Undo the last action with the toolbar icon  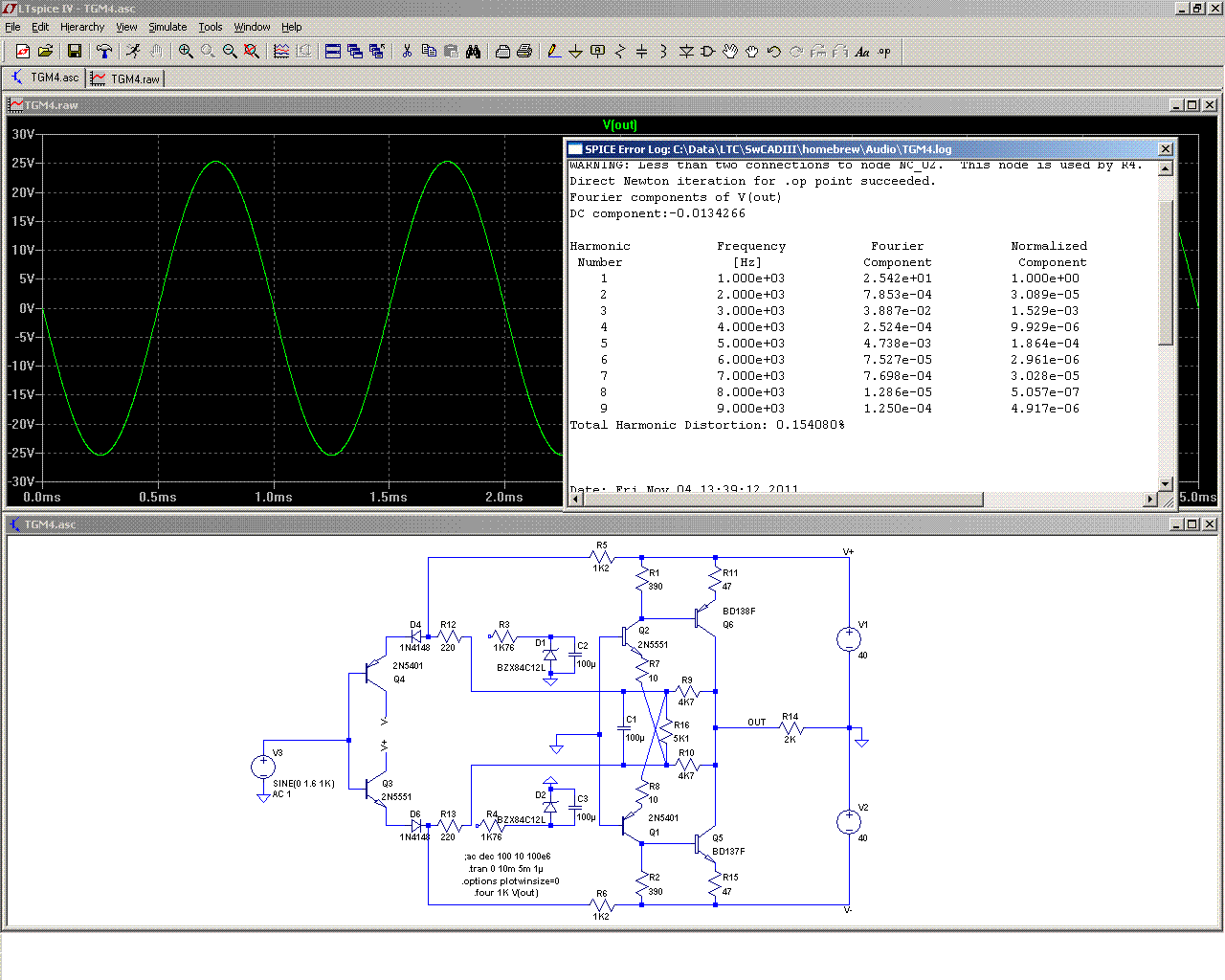(x=774, y=52)
